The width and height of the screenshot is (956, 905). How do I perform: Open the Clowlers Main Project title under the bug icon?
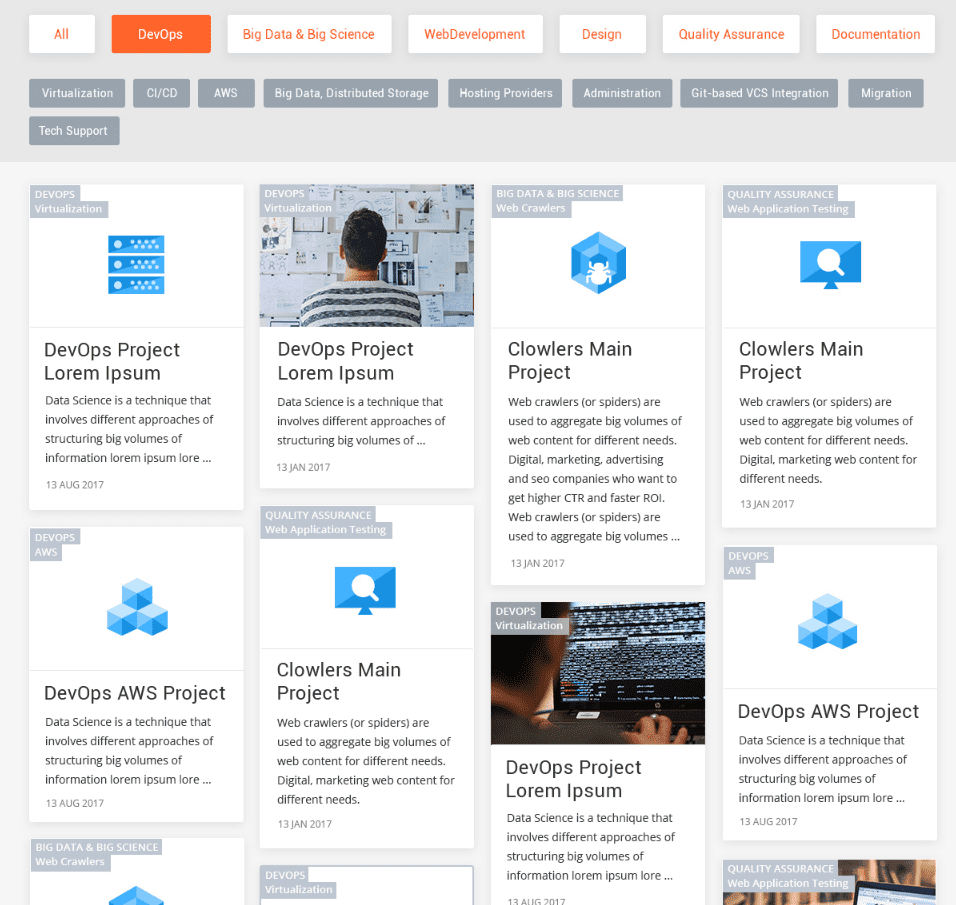tap(570, 360)
